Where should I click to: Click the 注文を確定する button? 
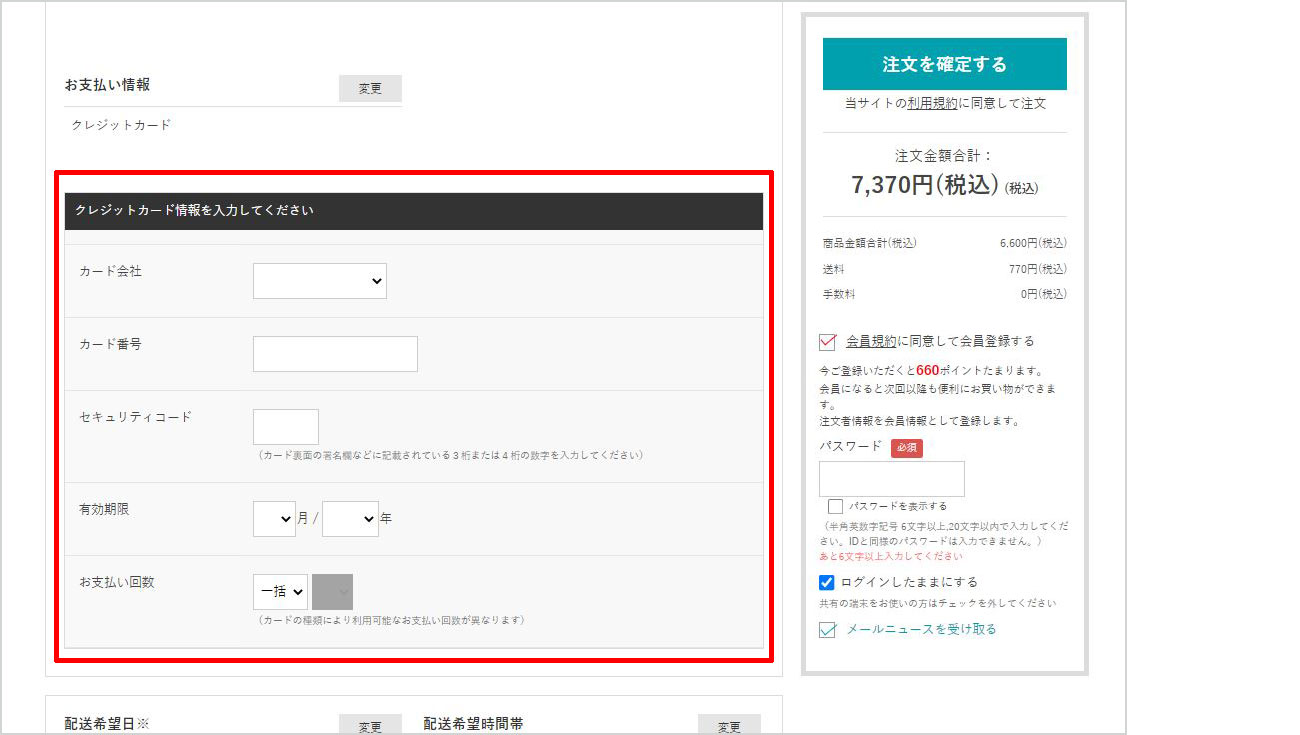click(944, 64)
